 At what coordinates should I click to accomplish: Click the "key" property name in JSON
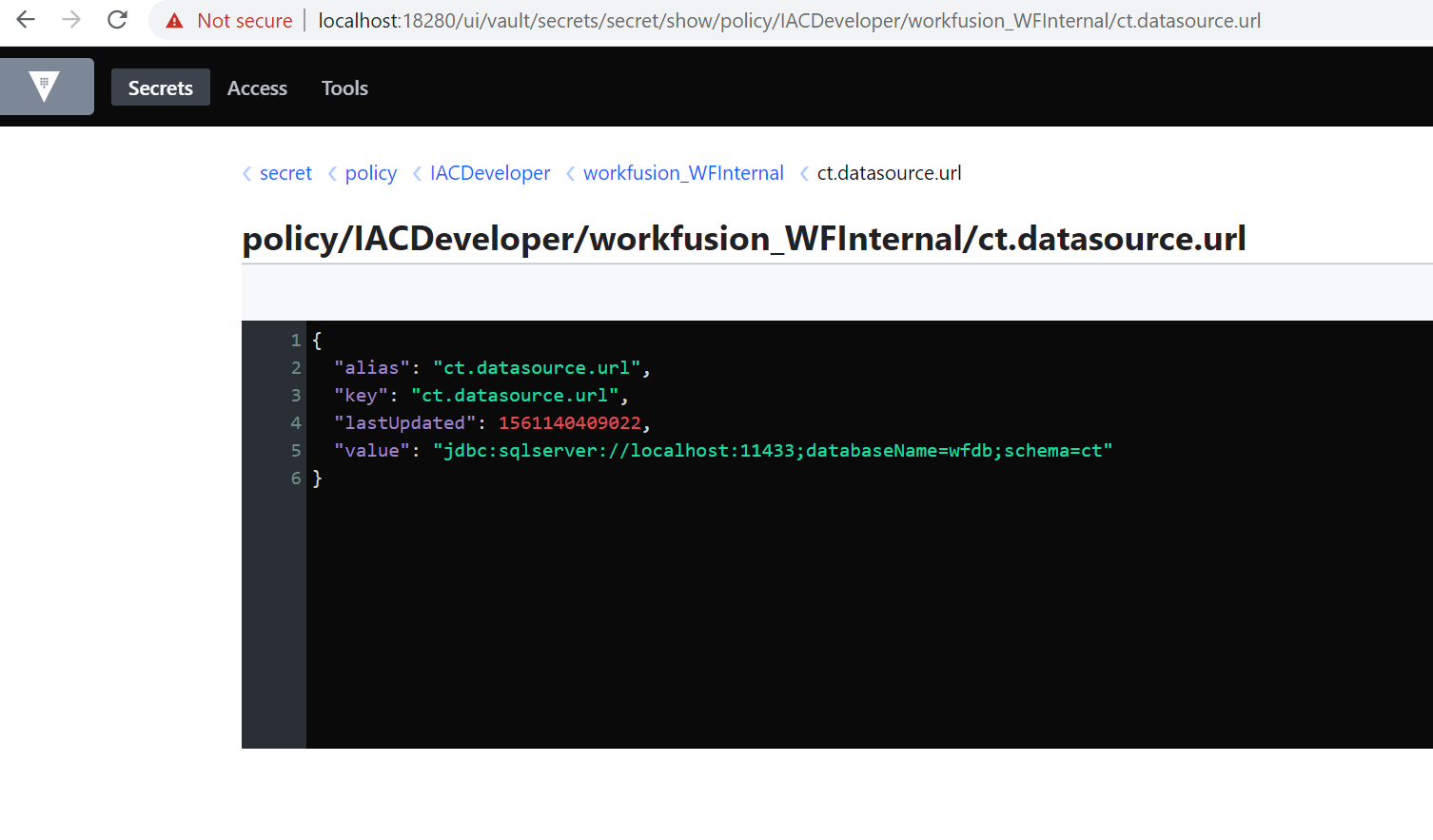click(x=361, y=396)
